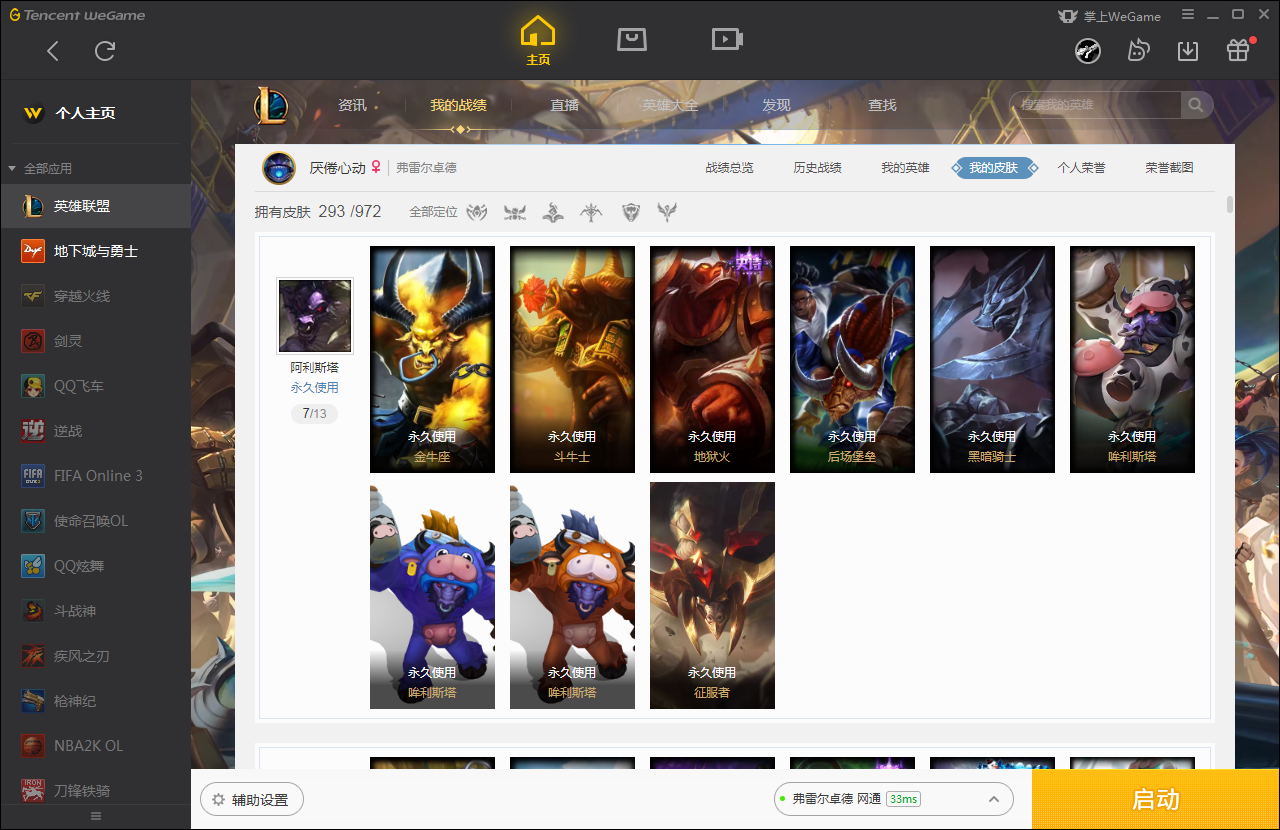The height and width of the screenshot is (830, 1280).
Task: Click the magnifier search button
Action: click(1196, 105)
